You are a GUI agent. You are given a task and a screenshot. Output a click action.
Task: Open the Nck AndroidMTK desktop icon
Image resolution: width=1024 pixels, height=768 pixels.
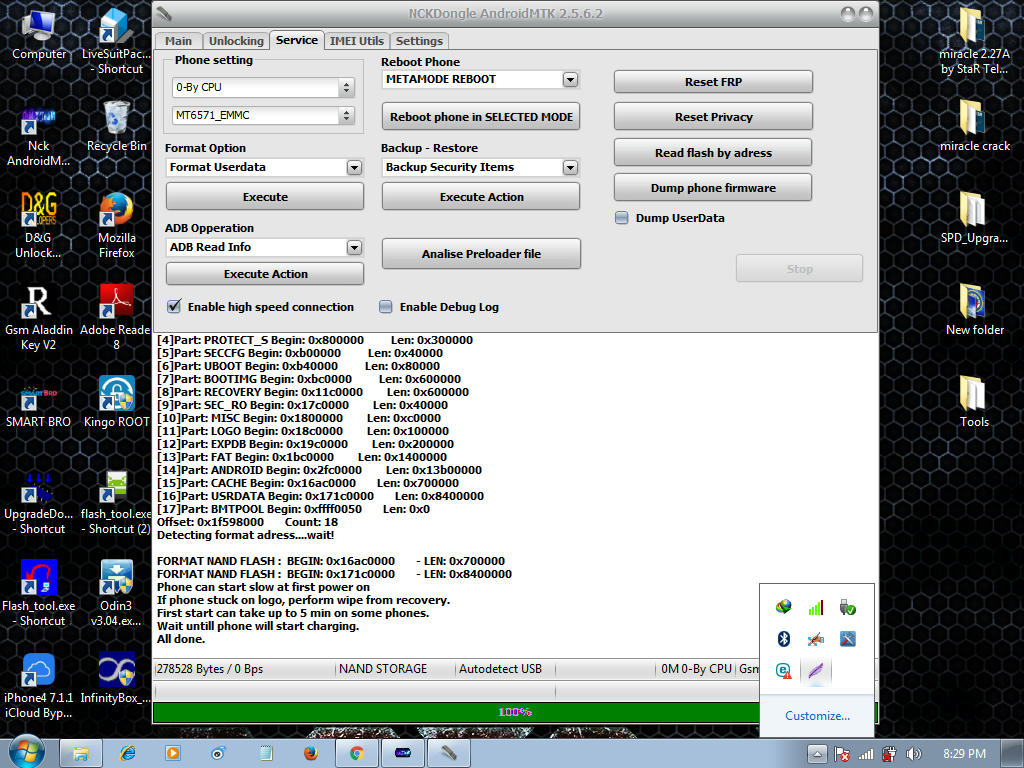[38, 136]
